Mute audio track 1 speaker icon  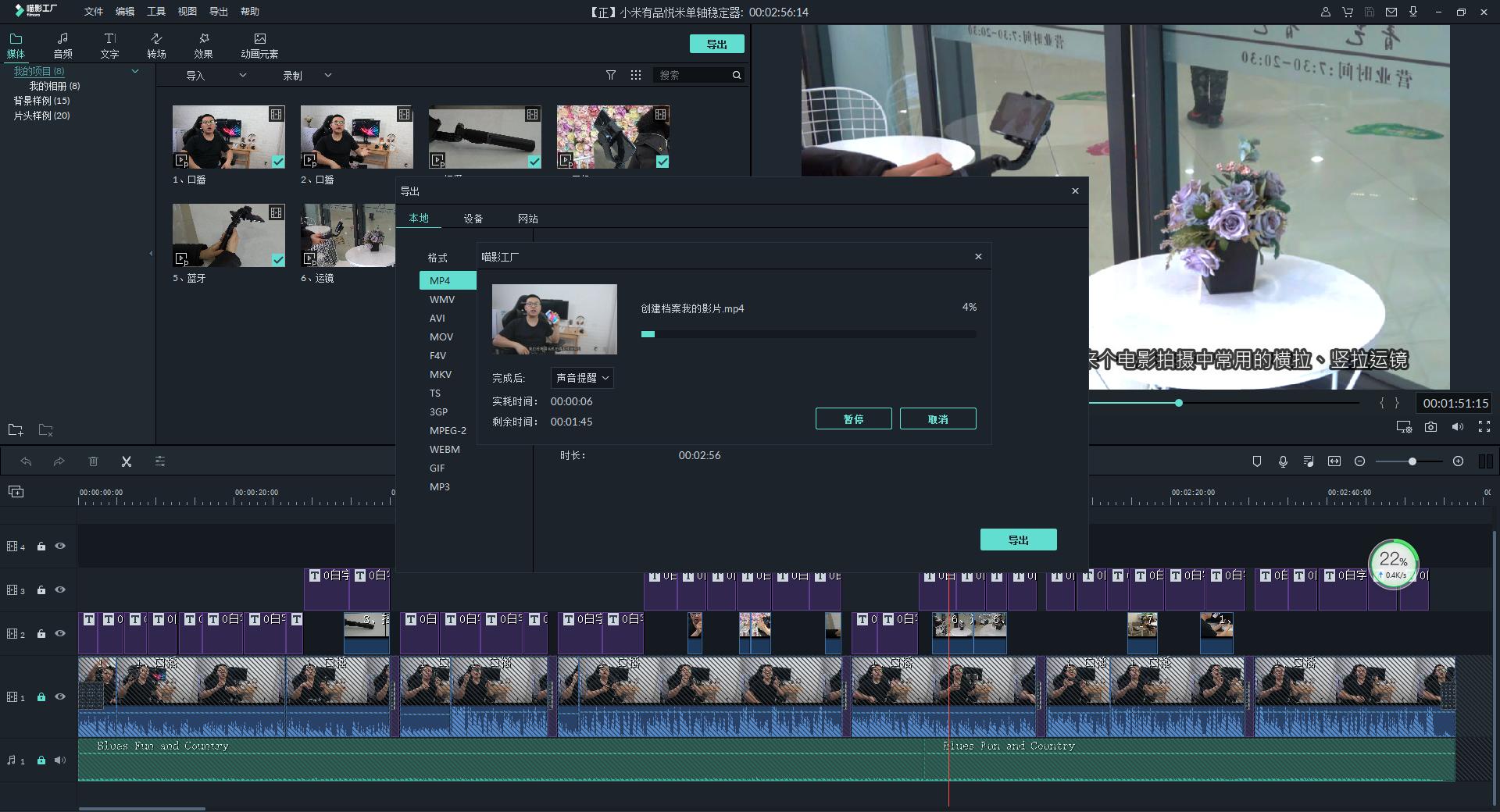[60, 760]
